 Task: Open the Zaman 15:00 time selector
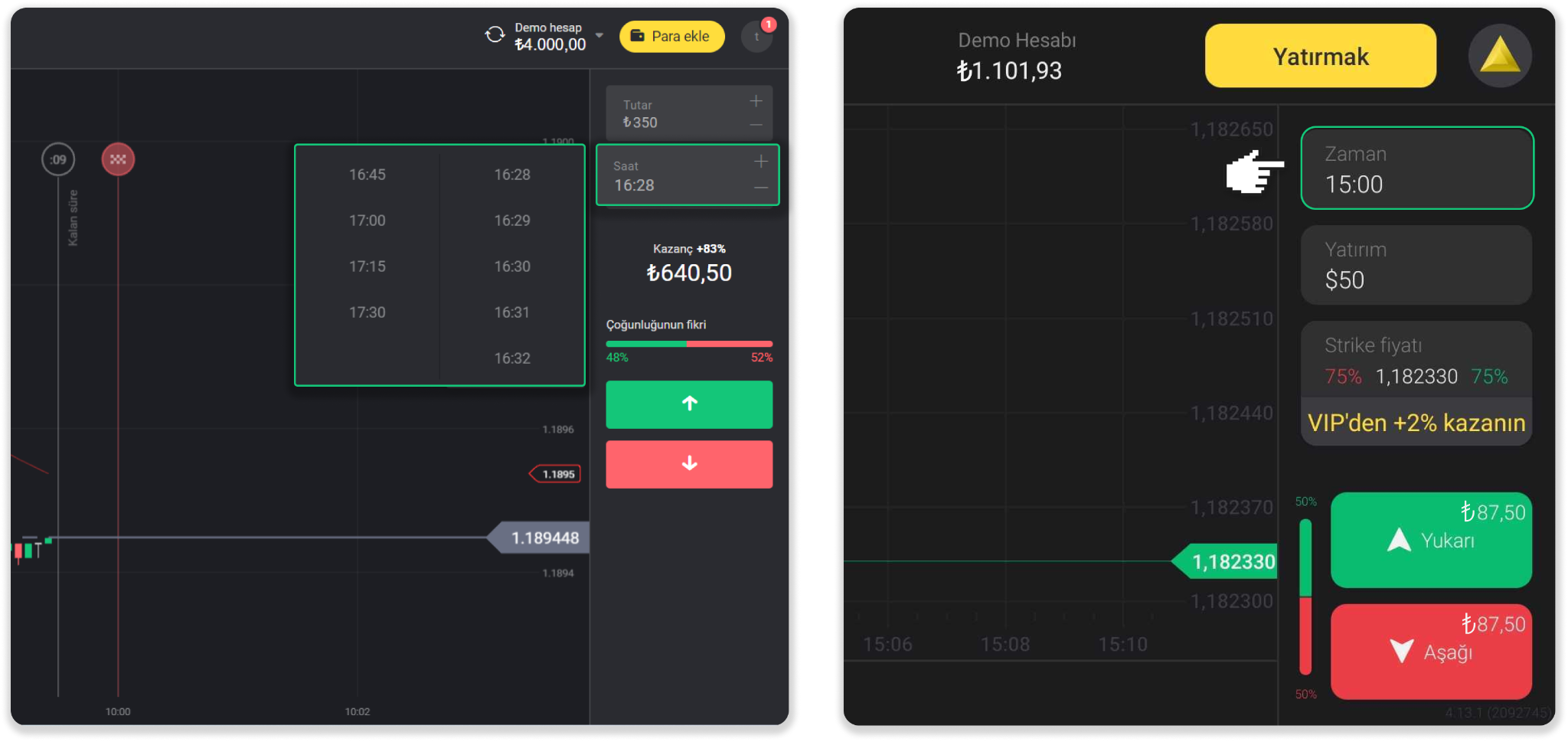point(1416,168)
